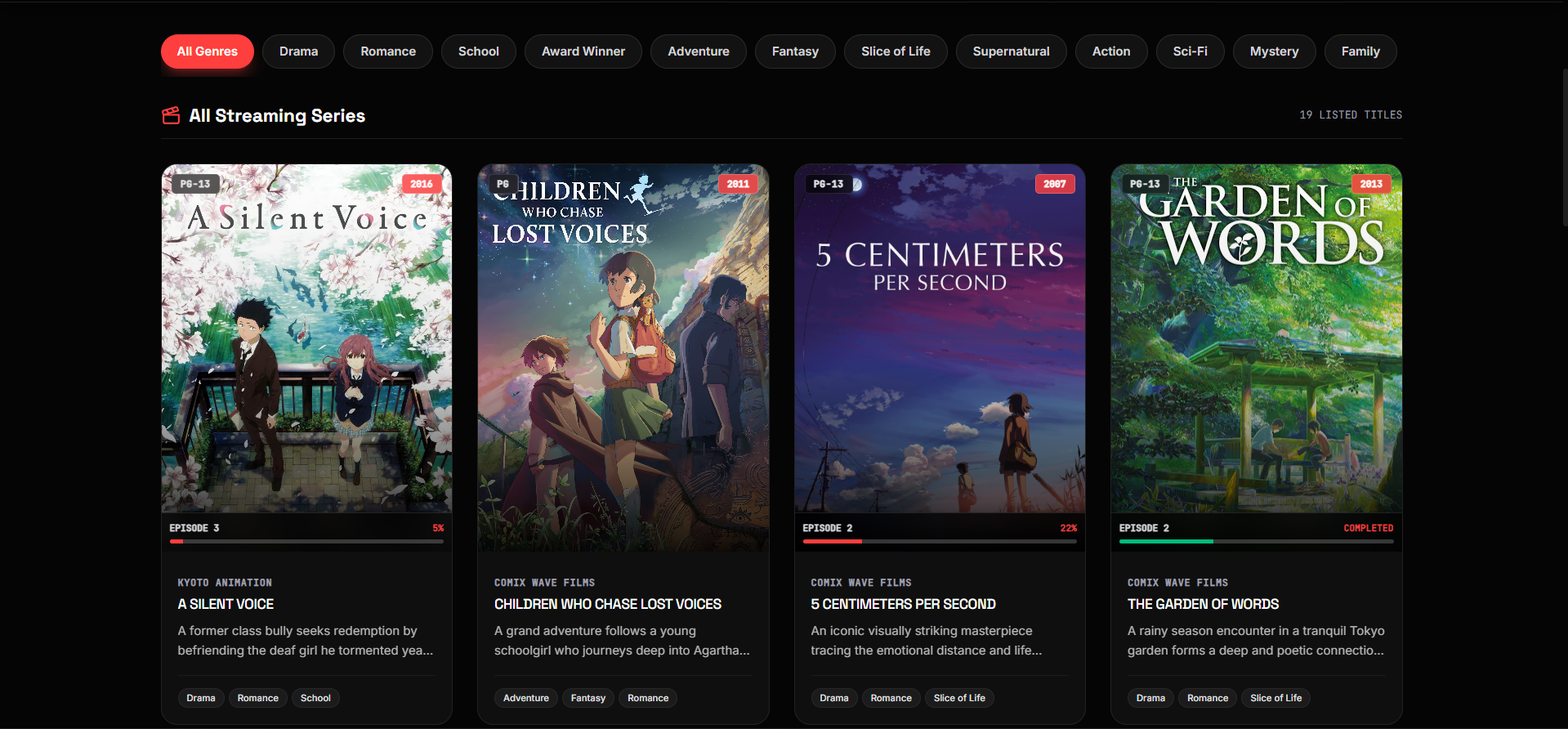Viewport: 1568px width, 729px height.
Task: Select the All Genres filter
Action: point(208,51)
